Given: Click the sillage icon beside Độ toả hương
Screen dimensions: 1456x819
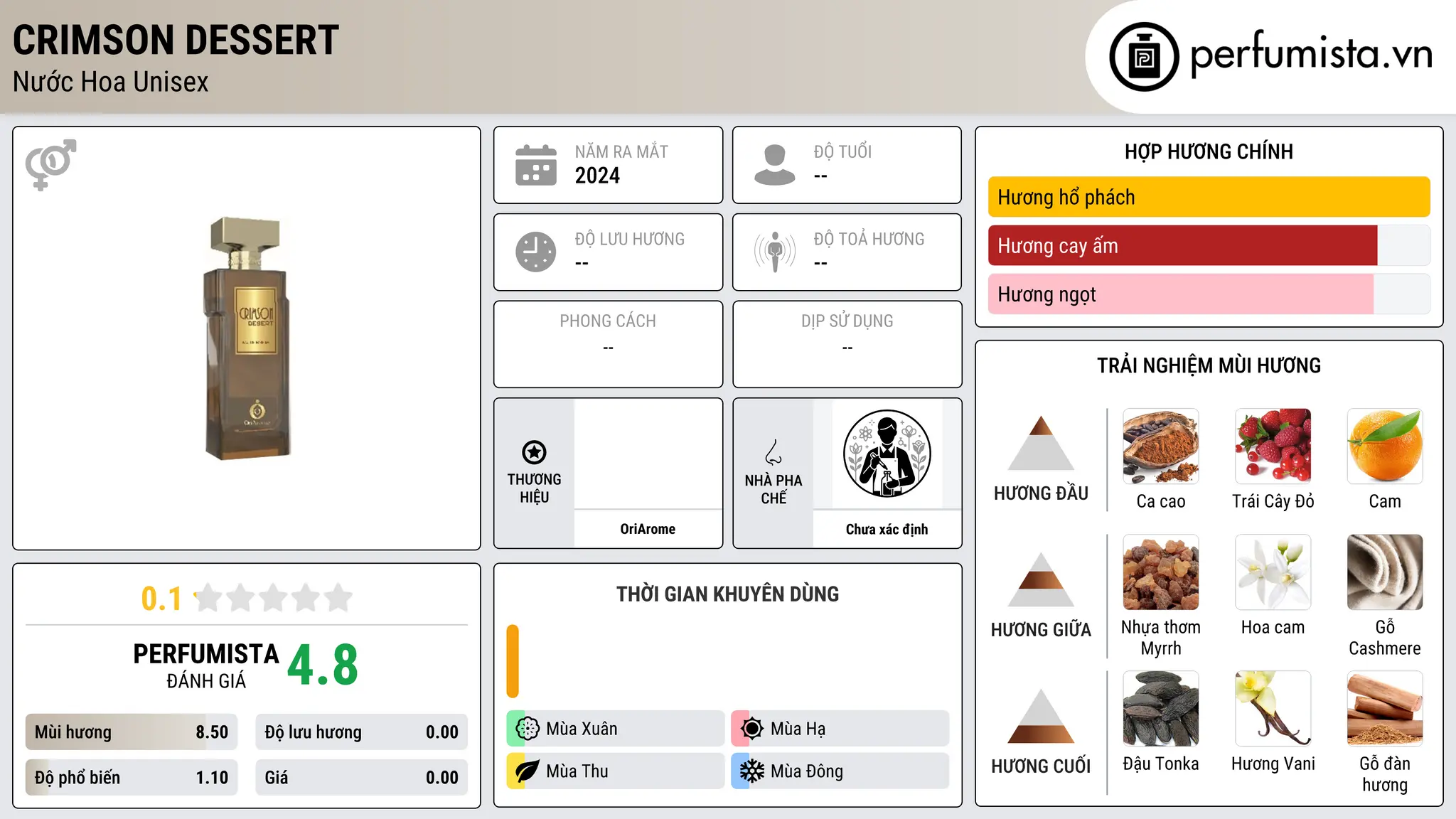Looking at the screenshot, I should pyautogui.click(x=775, y=252).
